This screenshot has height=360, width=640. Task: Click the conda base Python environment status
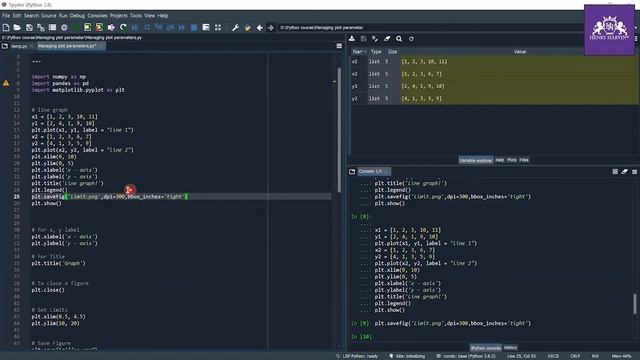(x=465, y=356)
